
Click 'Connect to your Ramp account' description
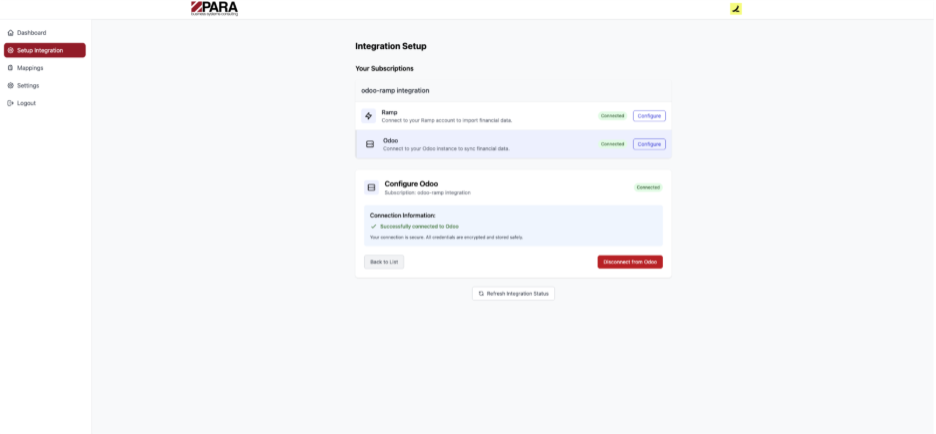[447, 121]
